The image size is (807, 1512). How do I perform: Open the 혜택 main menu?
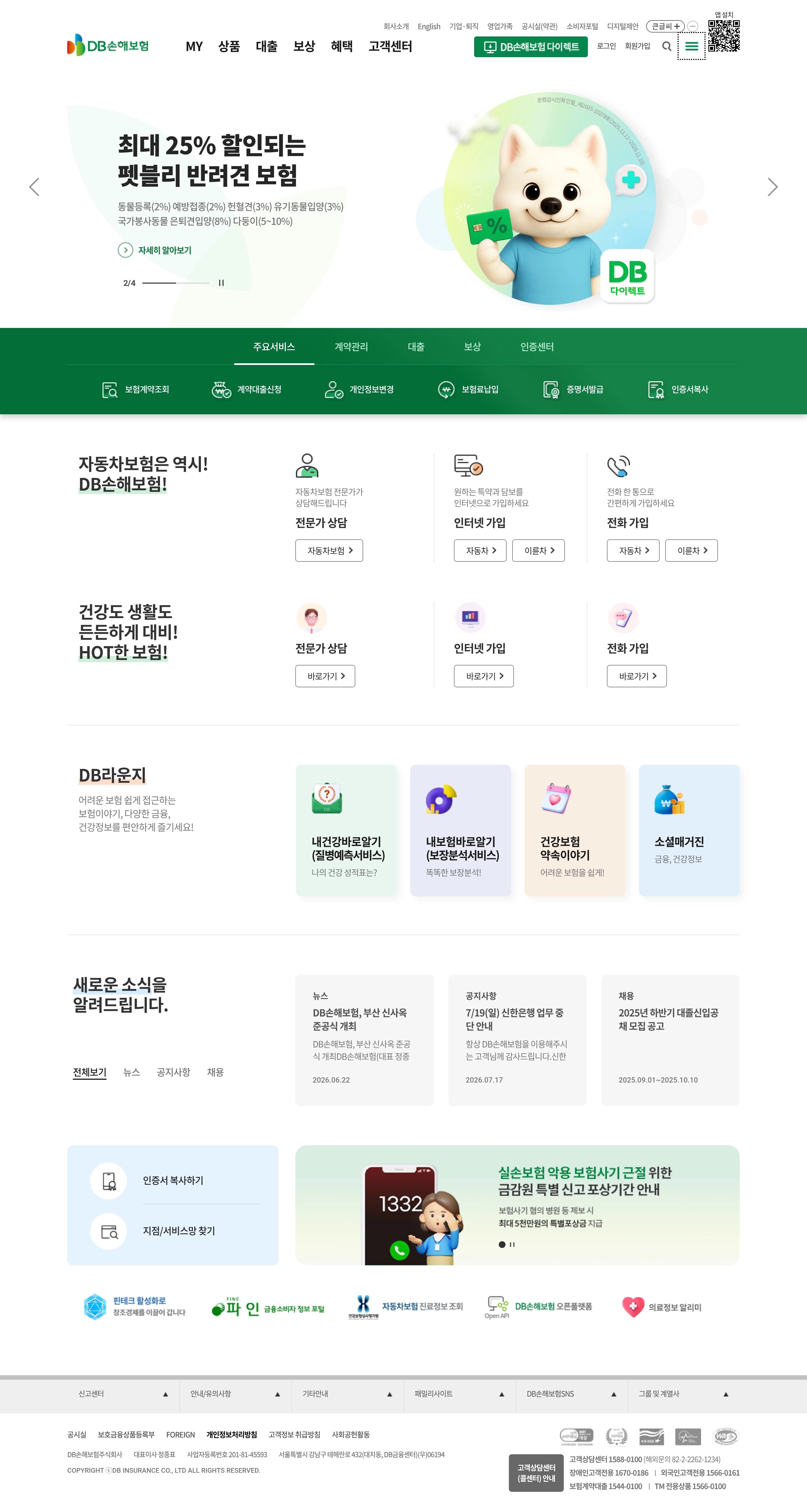coord(342,46)
